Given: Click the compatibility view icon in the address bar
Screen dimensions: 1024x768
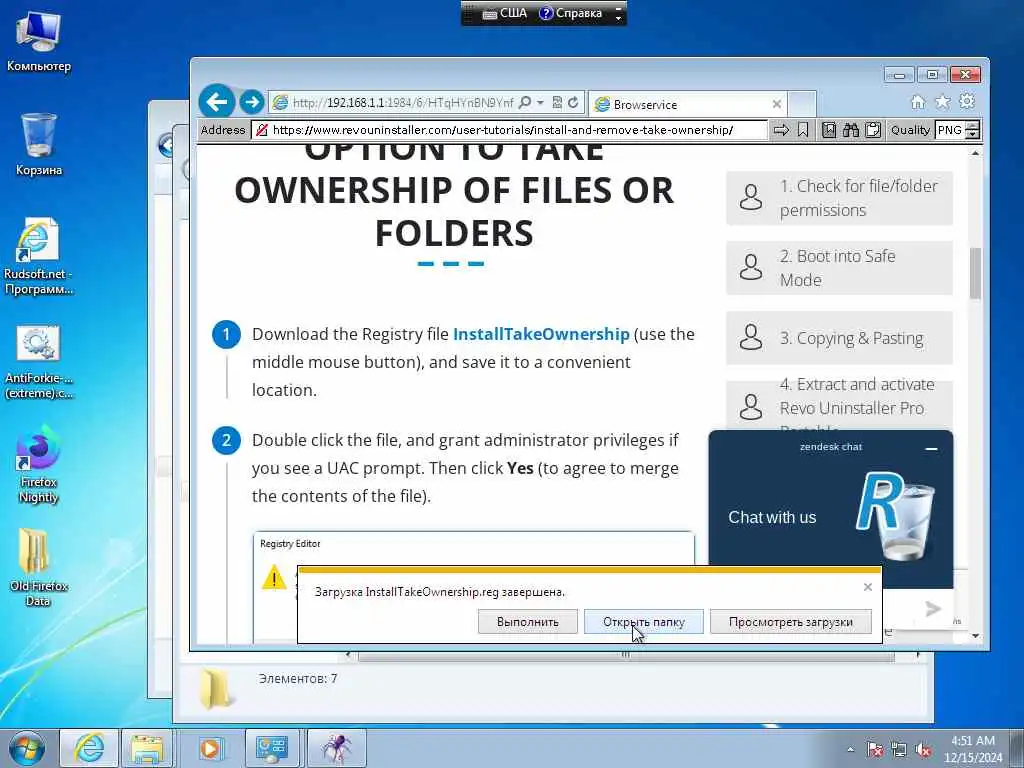Looking at the screenshot, I should coord(557,103).
